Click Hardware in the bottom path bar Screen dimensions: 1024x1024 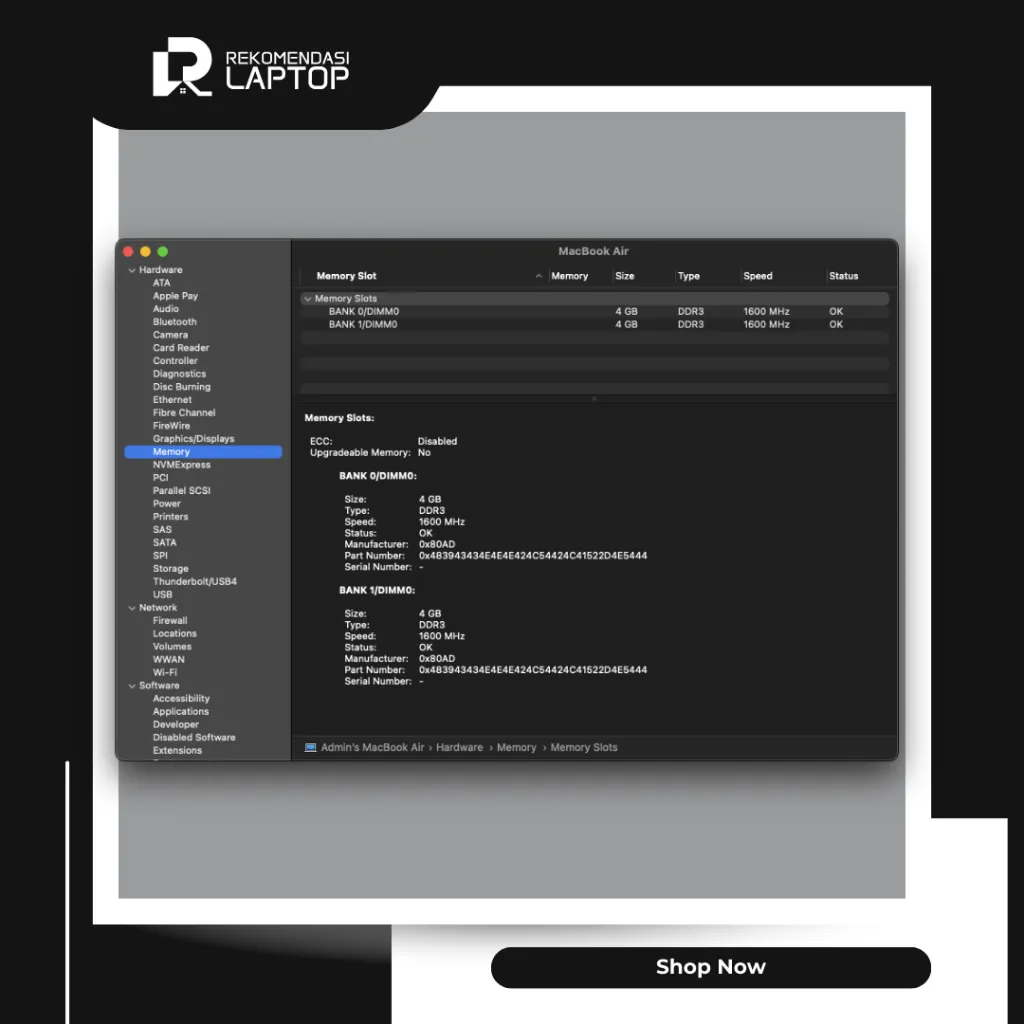pyautogui.click(x=459, y=747)
